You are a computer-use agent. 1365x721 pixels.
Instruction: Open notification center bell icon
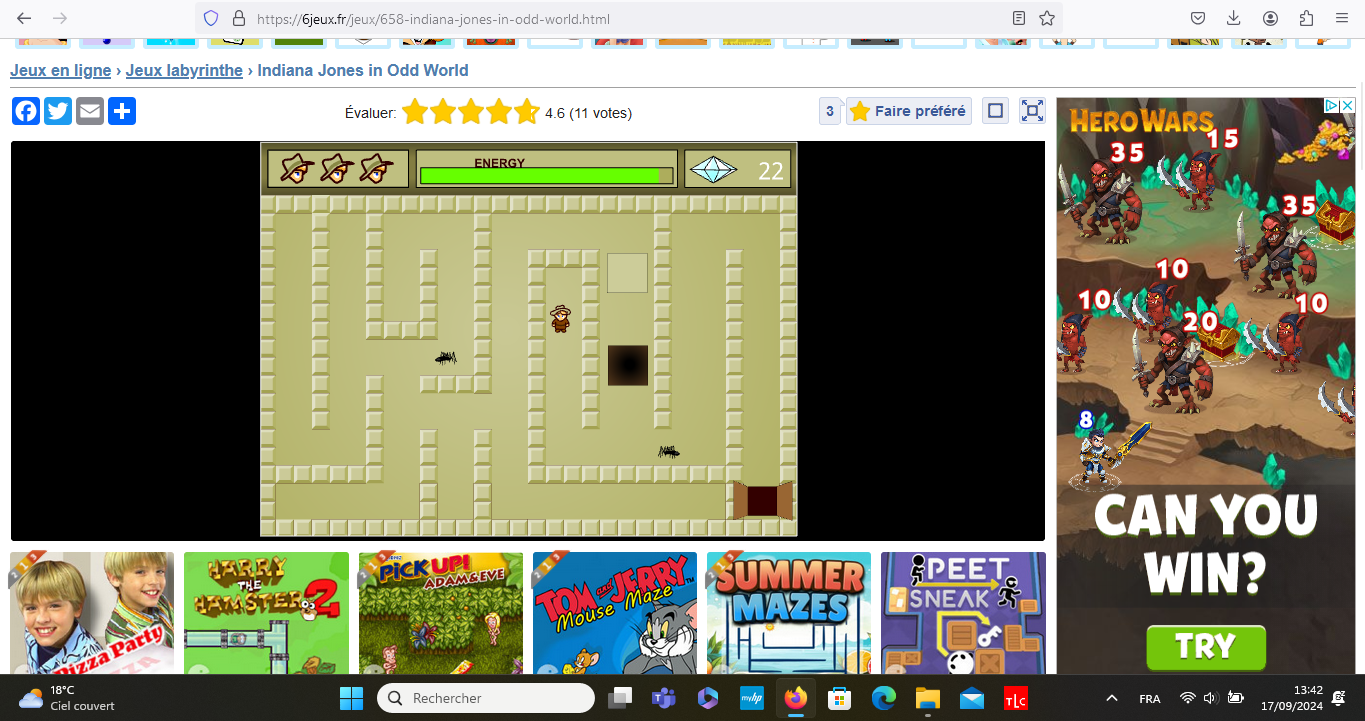(x=1339, y=698)
